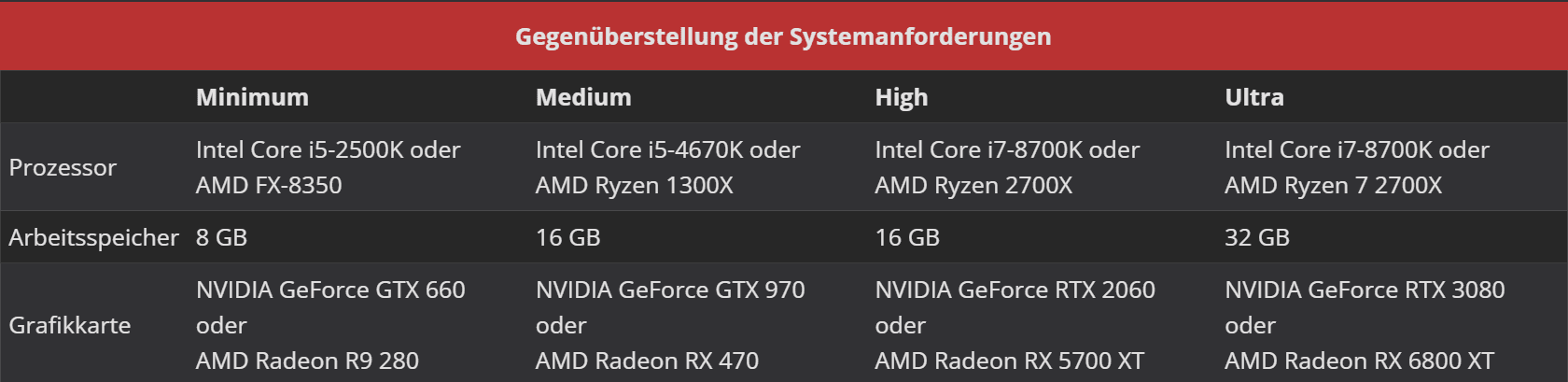The image size is (1568, 382).
Task: Click the Grafikkarte row label
Action: [70, 325]
